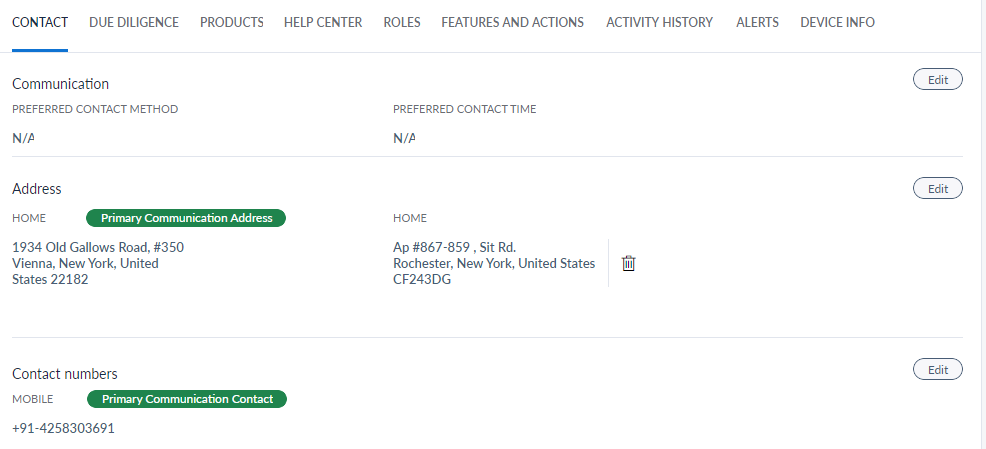
Task: Click the mobile number +91-4258303691
Action: click(x=63, y=428)
